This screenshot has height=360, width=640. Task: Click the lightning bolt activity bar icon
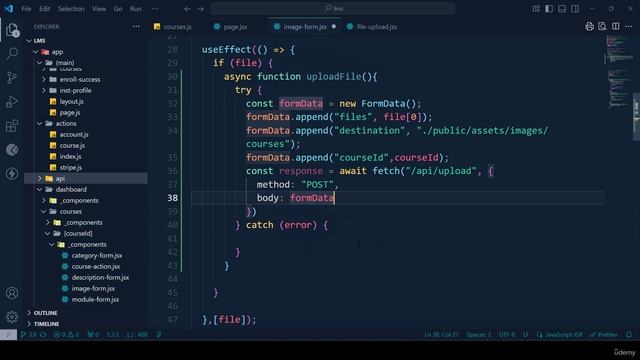click(x=12, y=173)
